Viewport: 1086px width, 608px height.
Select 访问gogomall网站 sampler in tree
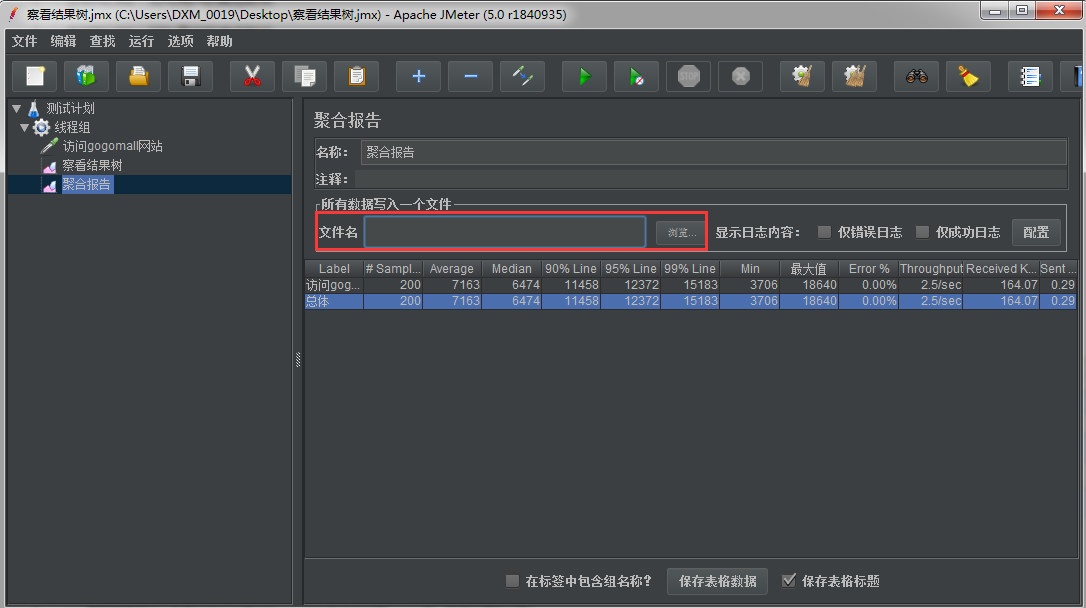[x=112, y=146]
